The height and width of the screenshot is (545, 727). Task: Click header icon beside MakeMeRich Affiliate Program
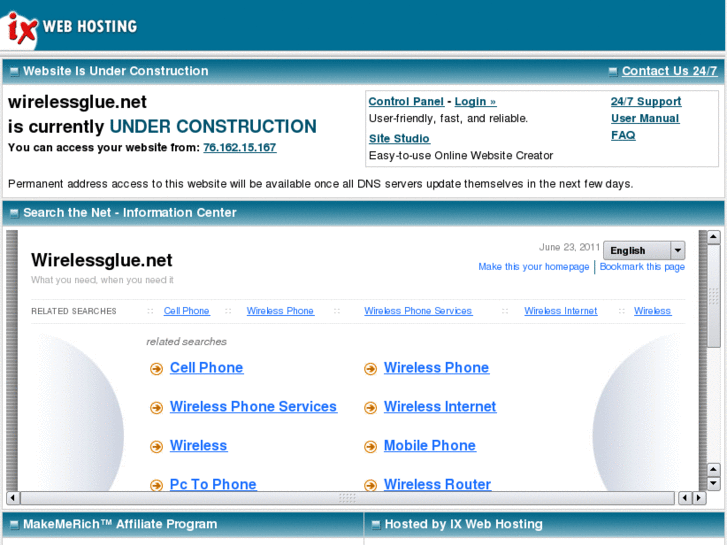click(14, 525)
